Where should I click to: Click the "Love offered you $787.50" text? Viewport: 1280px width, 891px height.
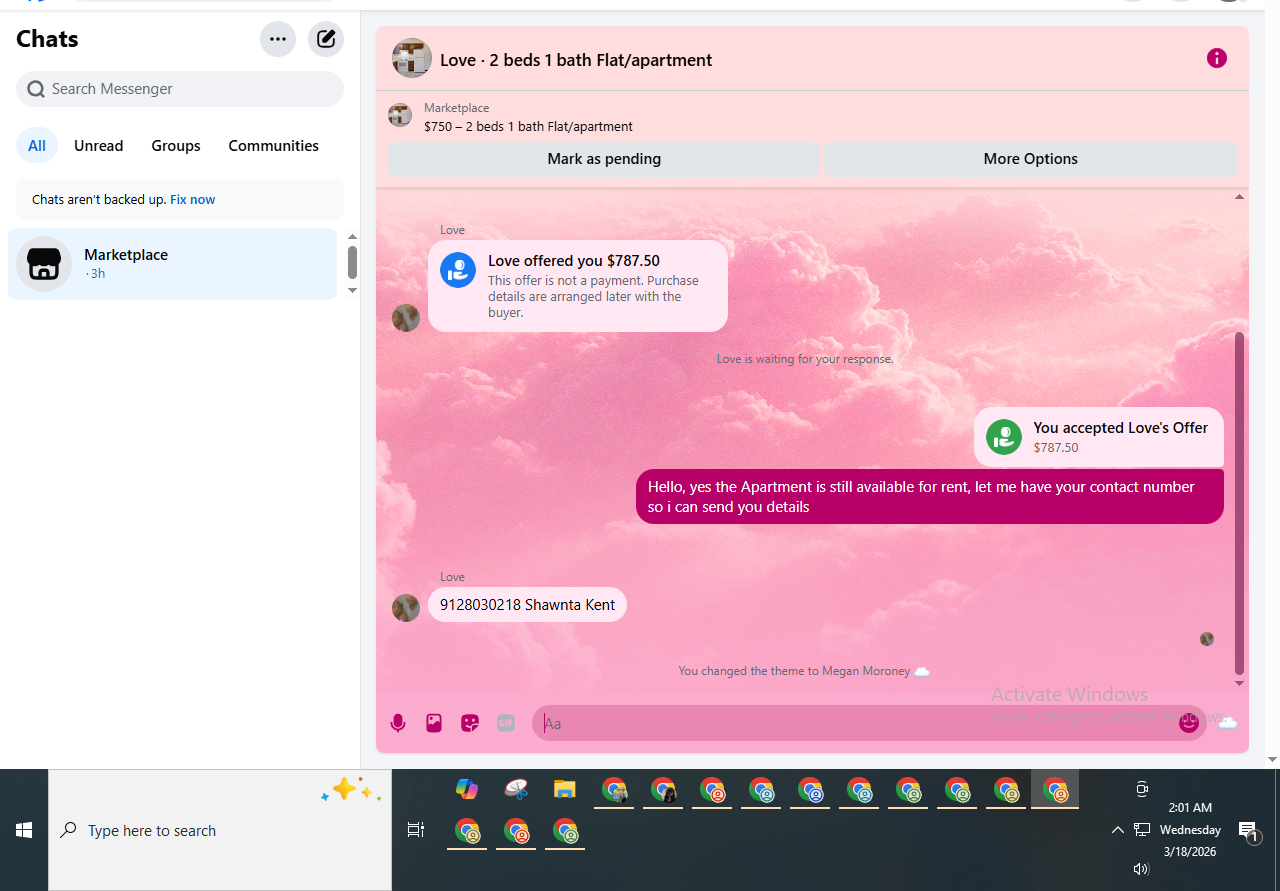coord(574,261)
